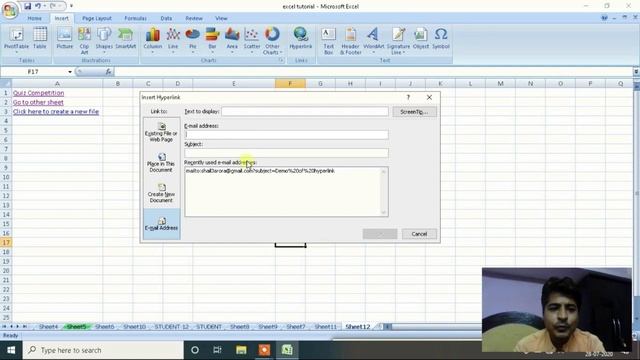This screenshot has height=360, width=640.
Task: Select the Sheet12 tab
Action: click(358, 327)
